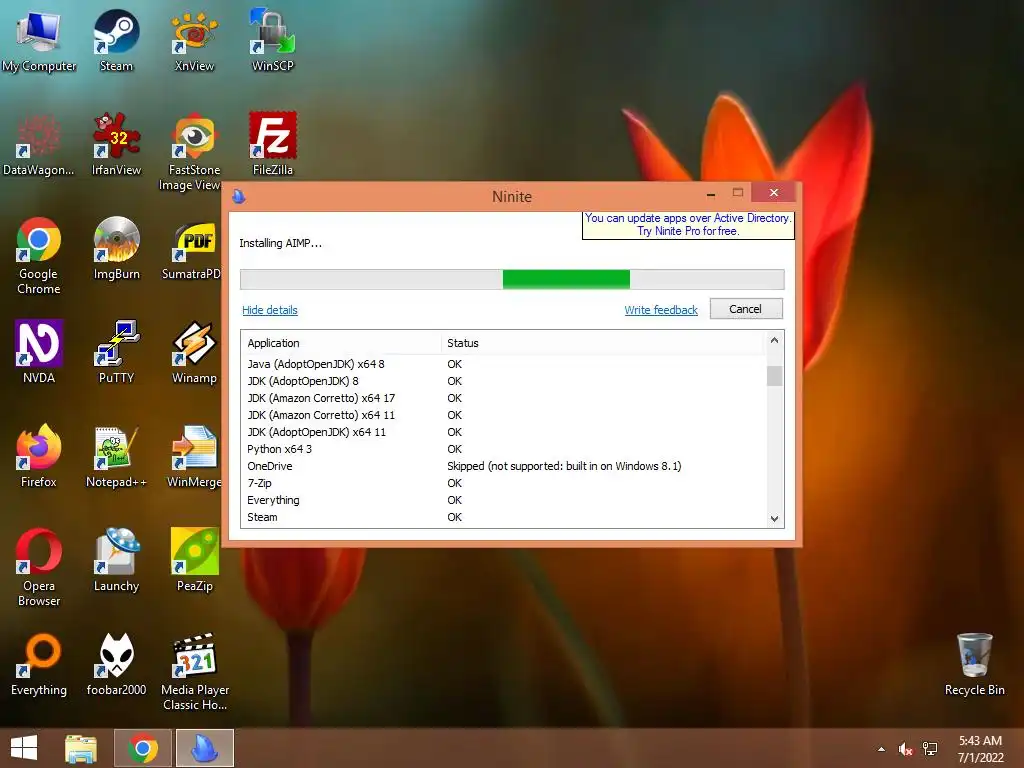Click the Ninite title bar app icon

pyautogui.click(x=239, y=196)
